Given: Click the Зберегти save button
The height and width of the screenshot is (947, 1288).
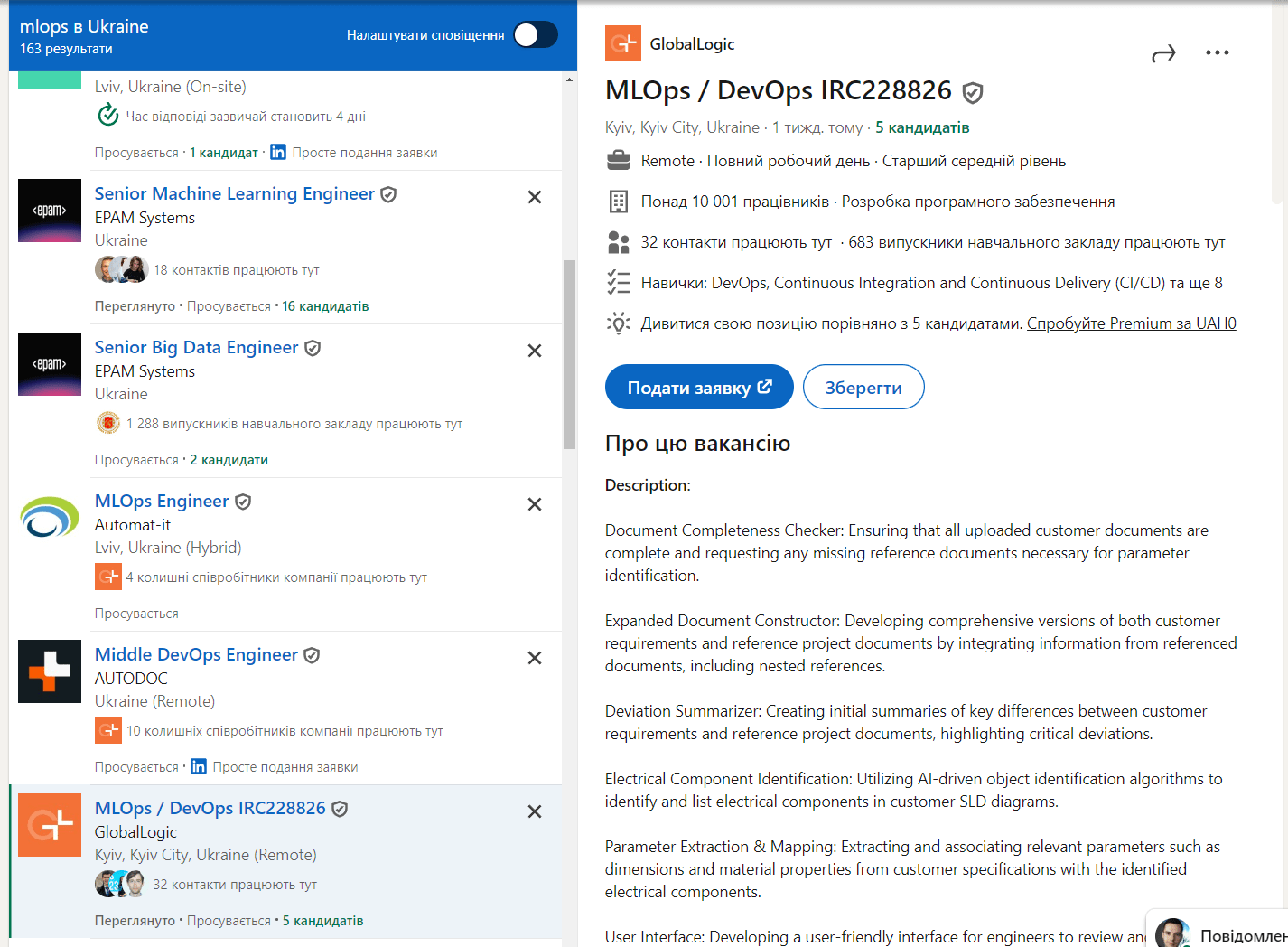Looking at the screenshot, I should [x=863, y=387].
